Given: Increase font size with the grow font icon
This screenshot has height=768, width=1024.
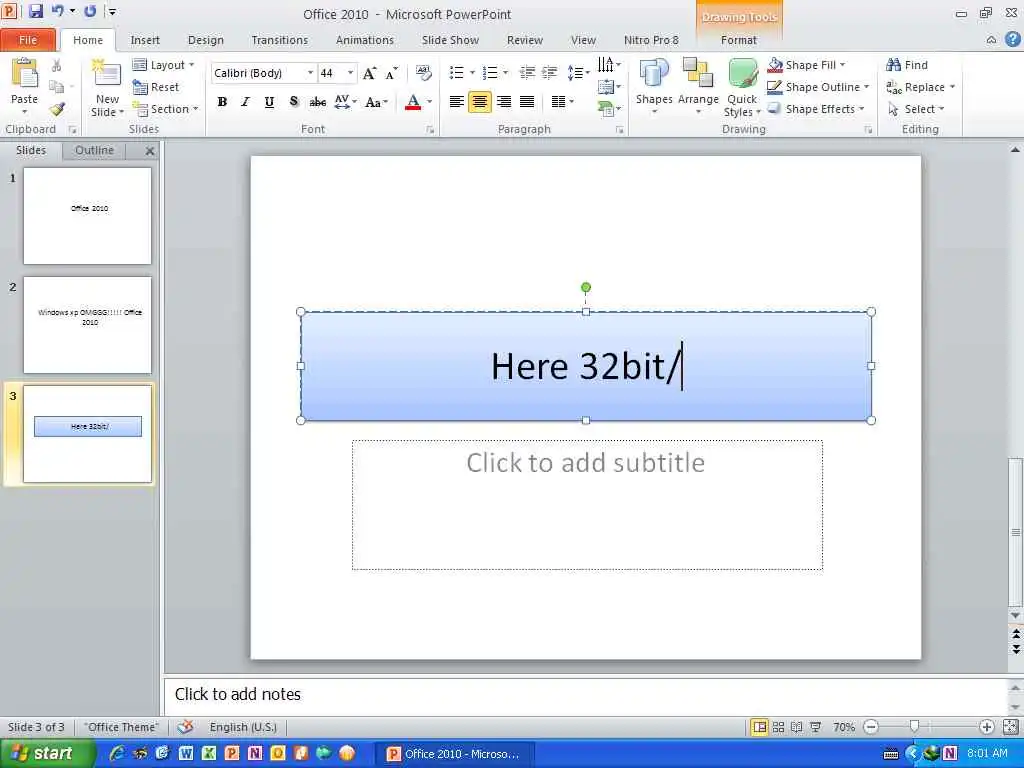Looking at the screenshot, I should point(370,73).
